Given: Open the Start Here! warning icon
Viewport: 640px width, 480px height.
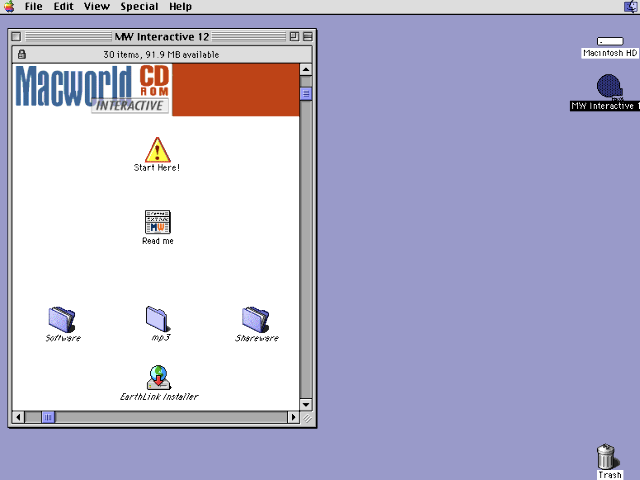Looking at the screenshot, I should [158, 150].
